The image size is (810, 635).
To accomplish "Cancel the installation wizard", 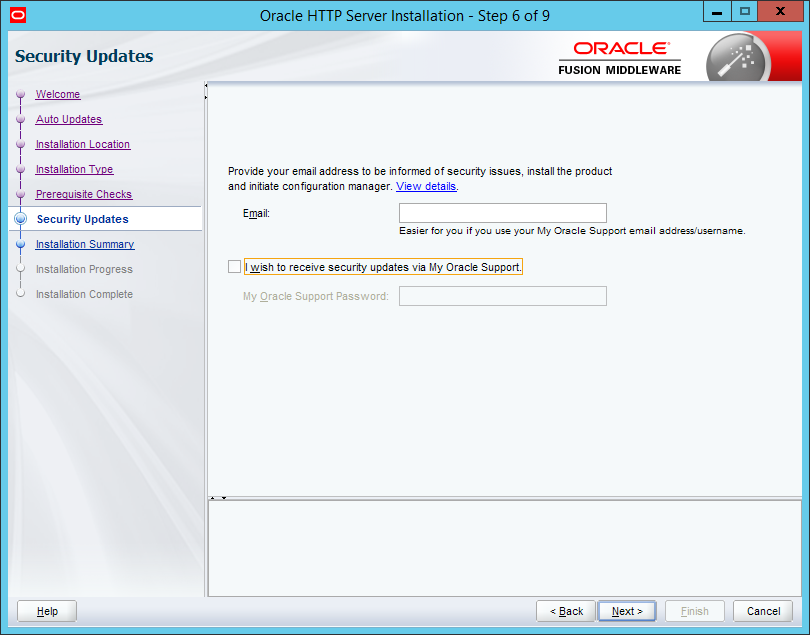I will point(763,611).
